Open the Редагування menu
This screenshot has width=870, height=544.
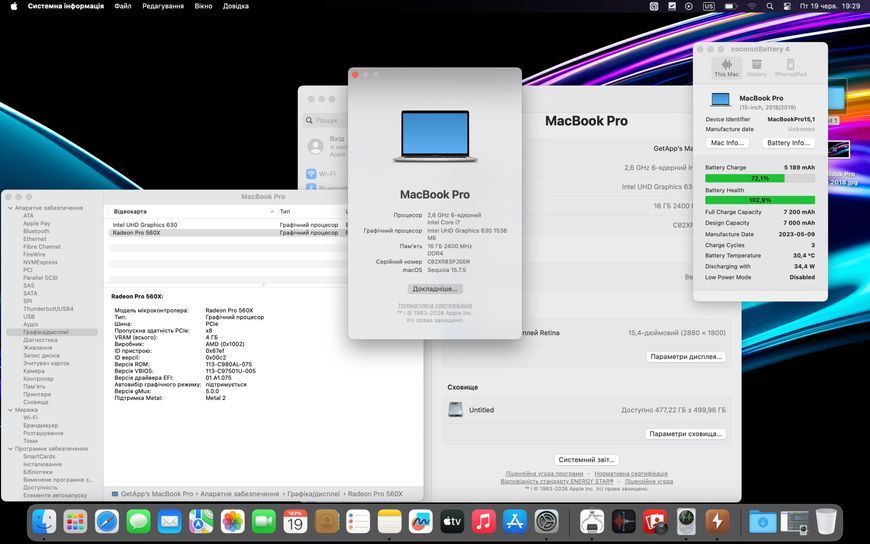(x=163, y=6)
